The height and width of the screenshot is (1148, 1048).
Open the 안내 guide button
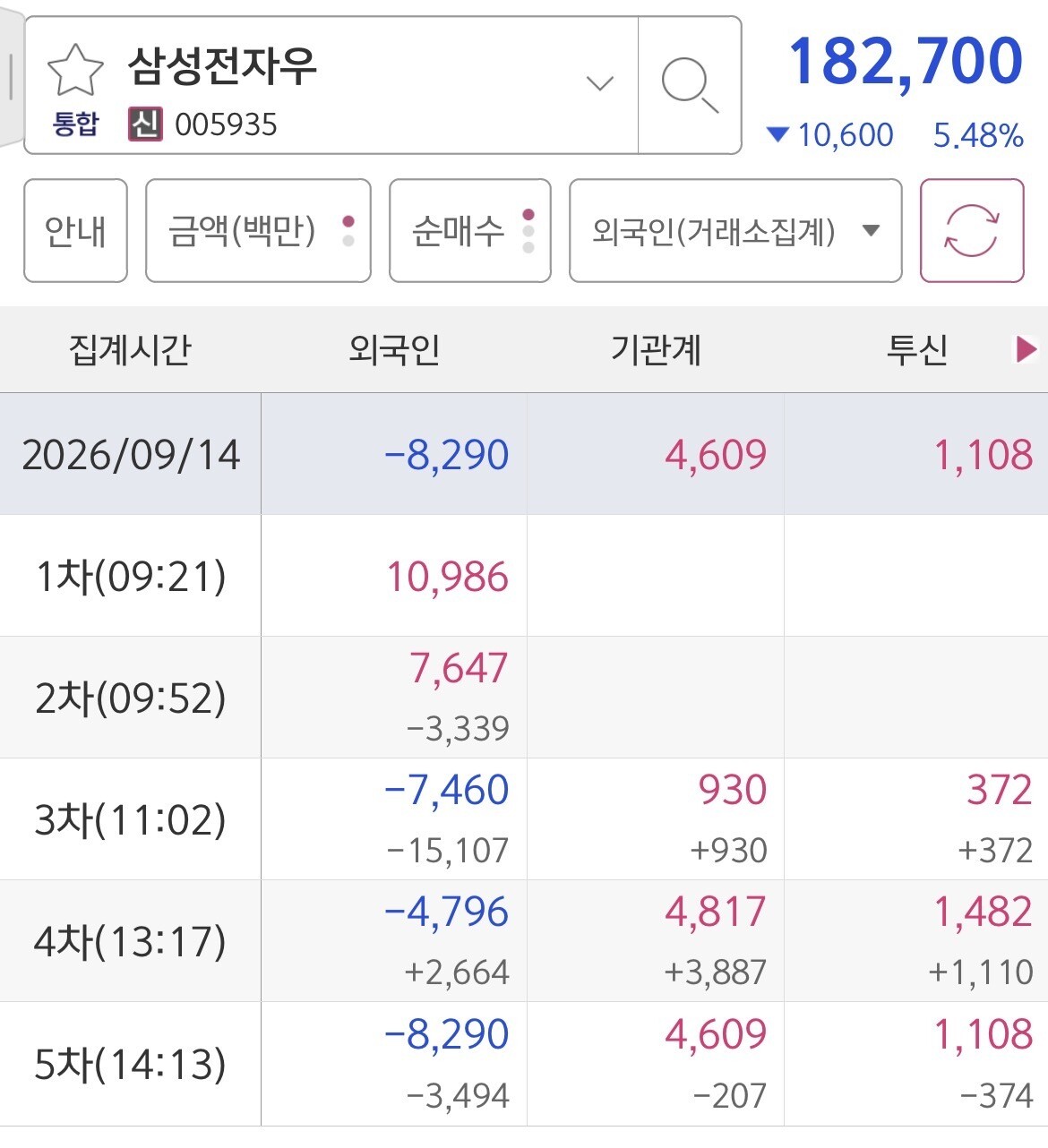75,230
